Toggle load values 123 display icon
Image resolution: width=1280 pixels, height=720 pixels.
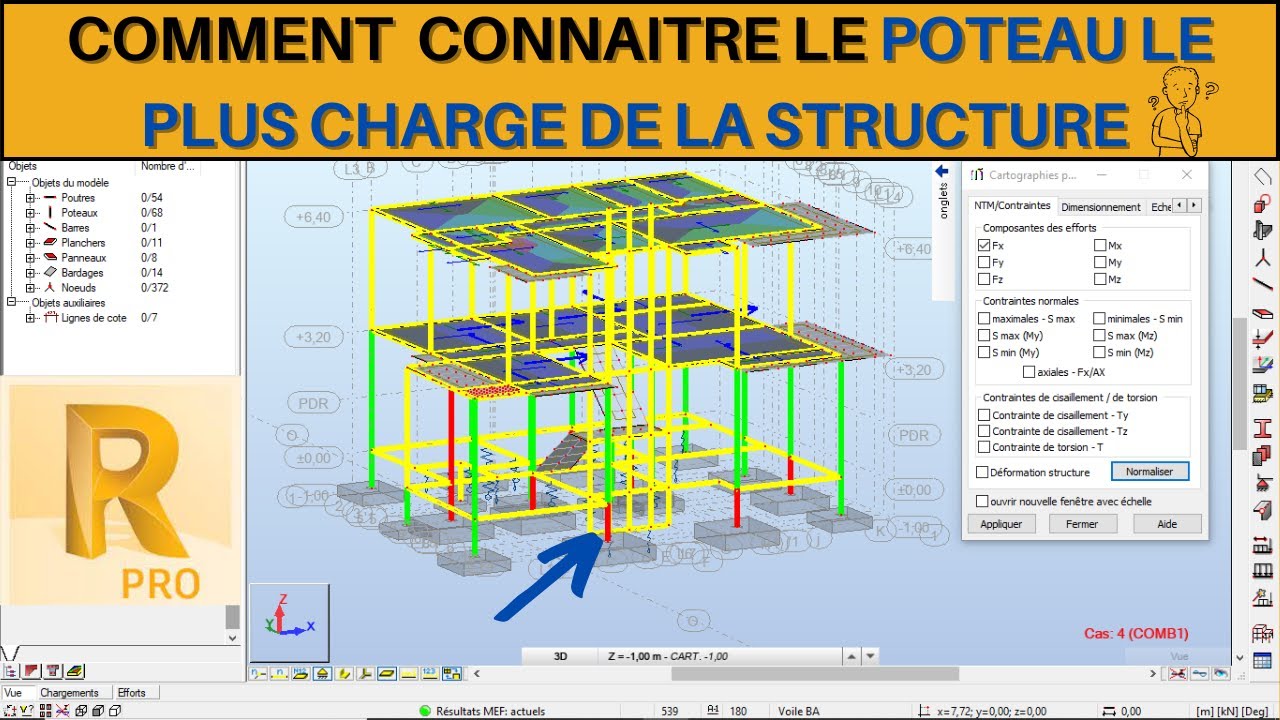[430, 674]
